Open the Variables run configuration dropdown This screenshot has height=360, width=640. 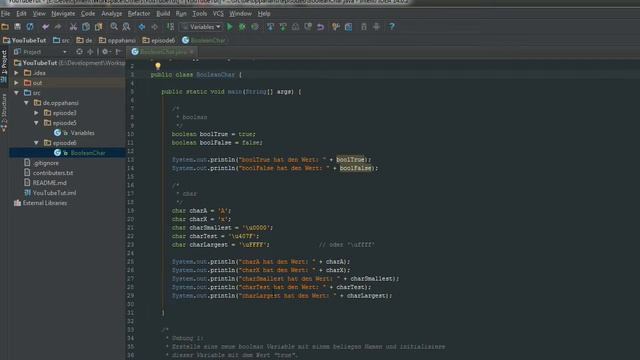tap(202, 27)
